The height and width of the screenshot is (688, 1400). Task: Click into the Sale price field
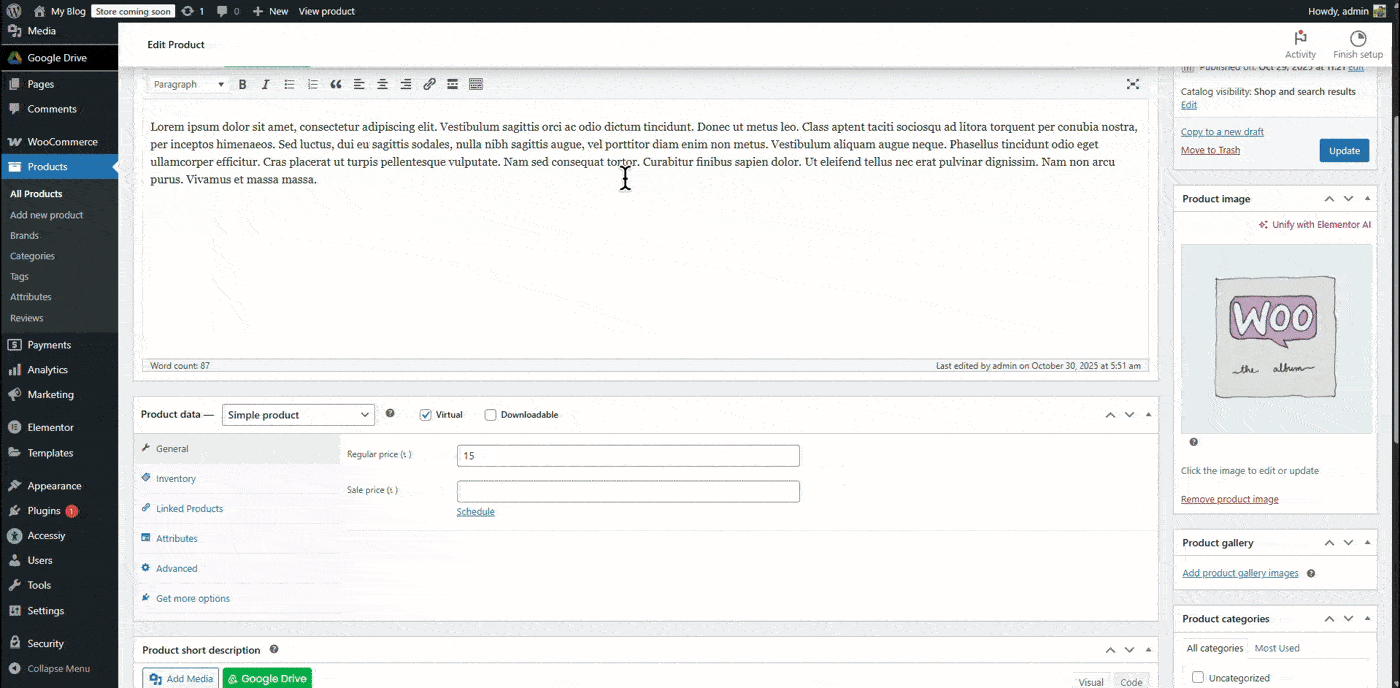(x=628, y=491)
